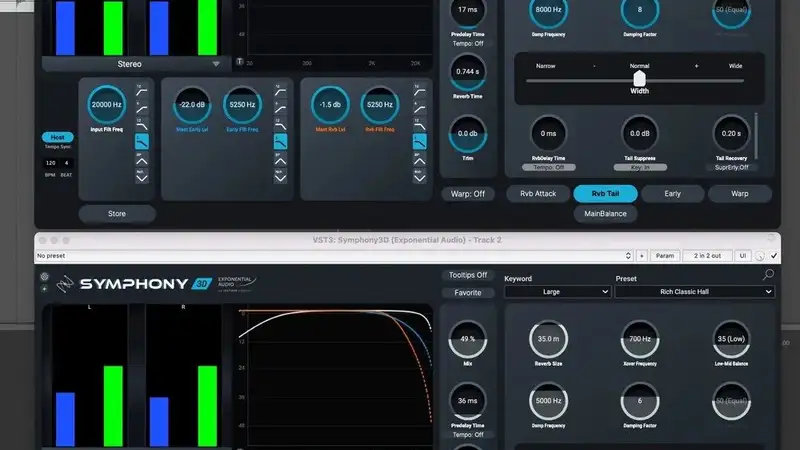Switch to MainBalance tab
The image size is (800, 450).
coord(605,214)
